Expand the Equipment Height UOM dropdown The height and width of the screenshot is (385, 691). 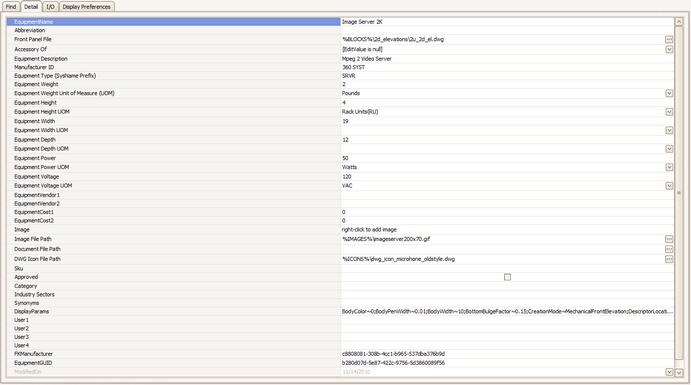pos(669,112)
